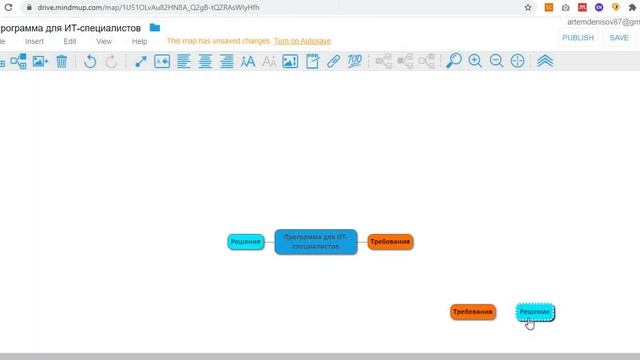Viewport: 640px width, 360px height.
Task: Zoom out of the map
Action: coord(496,61)
